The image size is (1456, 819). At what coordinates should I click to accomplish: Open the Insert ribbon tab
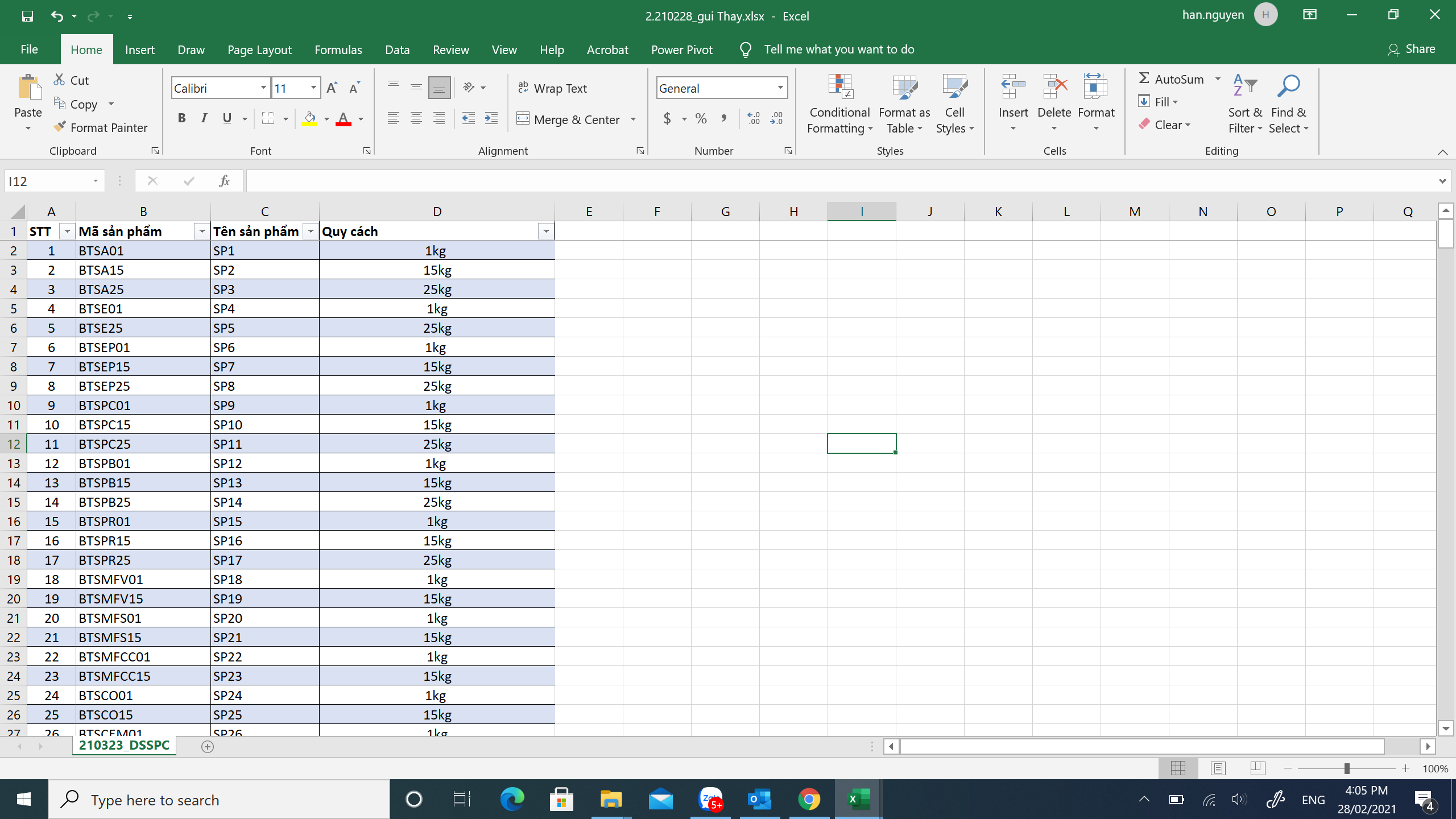point(140,49)
